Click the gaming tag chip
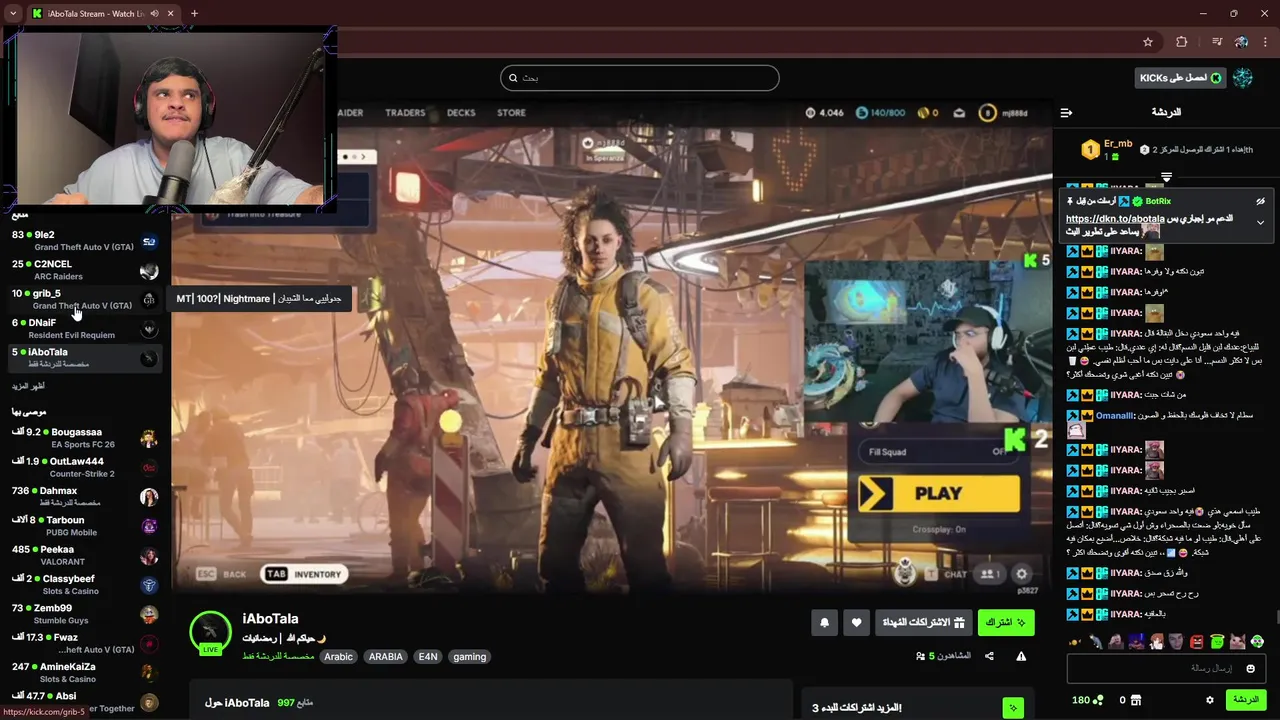 (x=469, y=656)
